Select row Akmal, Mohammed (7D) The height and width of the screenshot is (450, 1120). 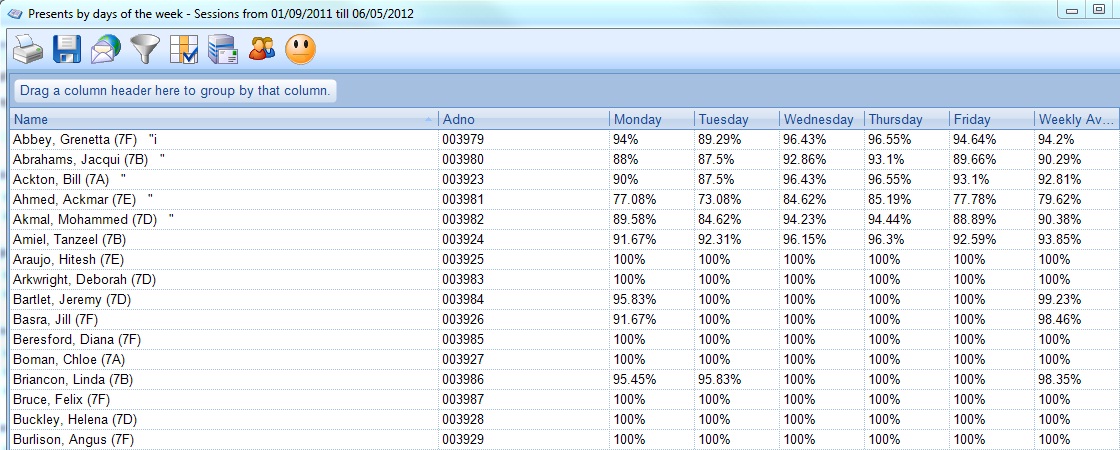tap(565, 219)
